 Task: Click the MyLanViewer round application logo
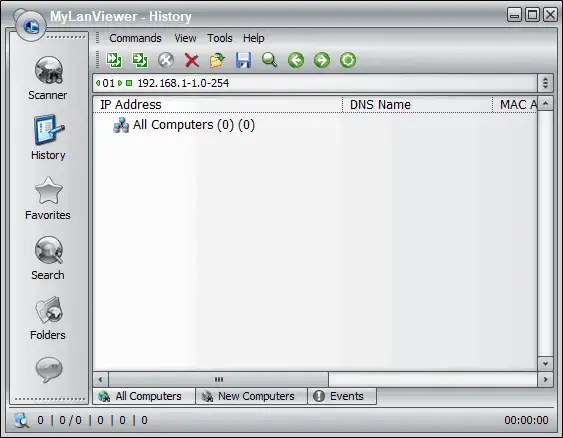click(31, 25)
